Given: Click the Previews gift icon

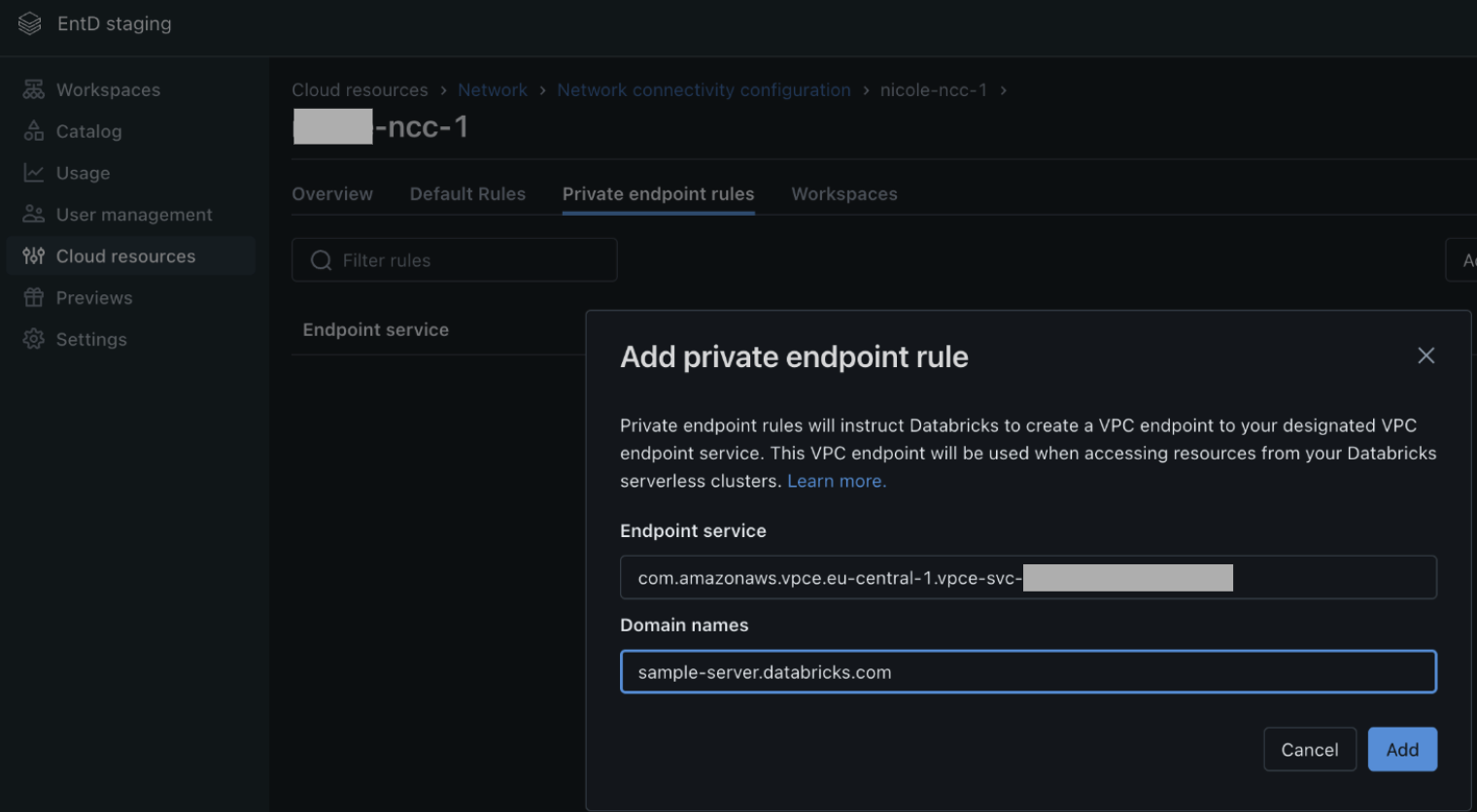Looking at the screenshot, I should point(34,298).
